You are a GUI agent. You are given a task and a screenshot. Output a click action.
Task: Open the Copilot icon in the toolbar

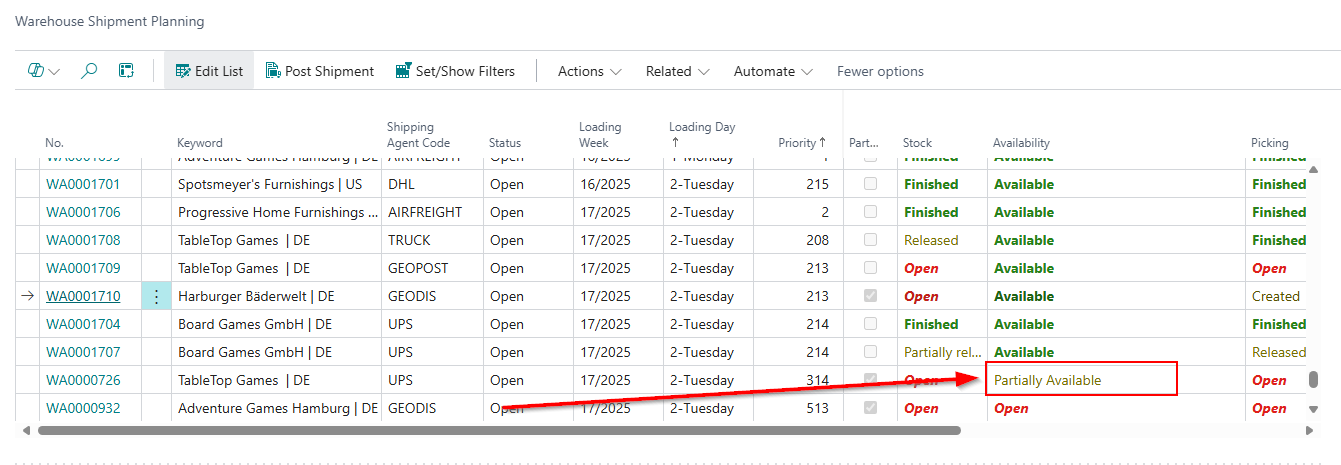click(37, 71)
